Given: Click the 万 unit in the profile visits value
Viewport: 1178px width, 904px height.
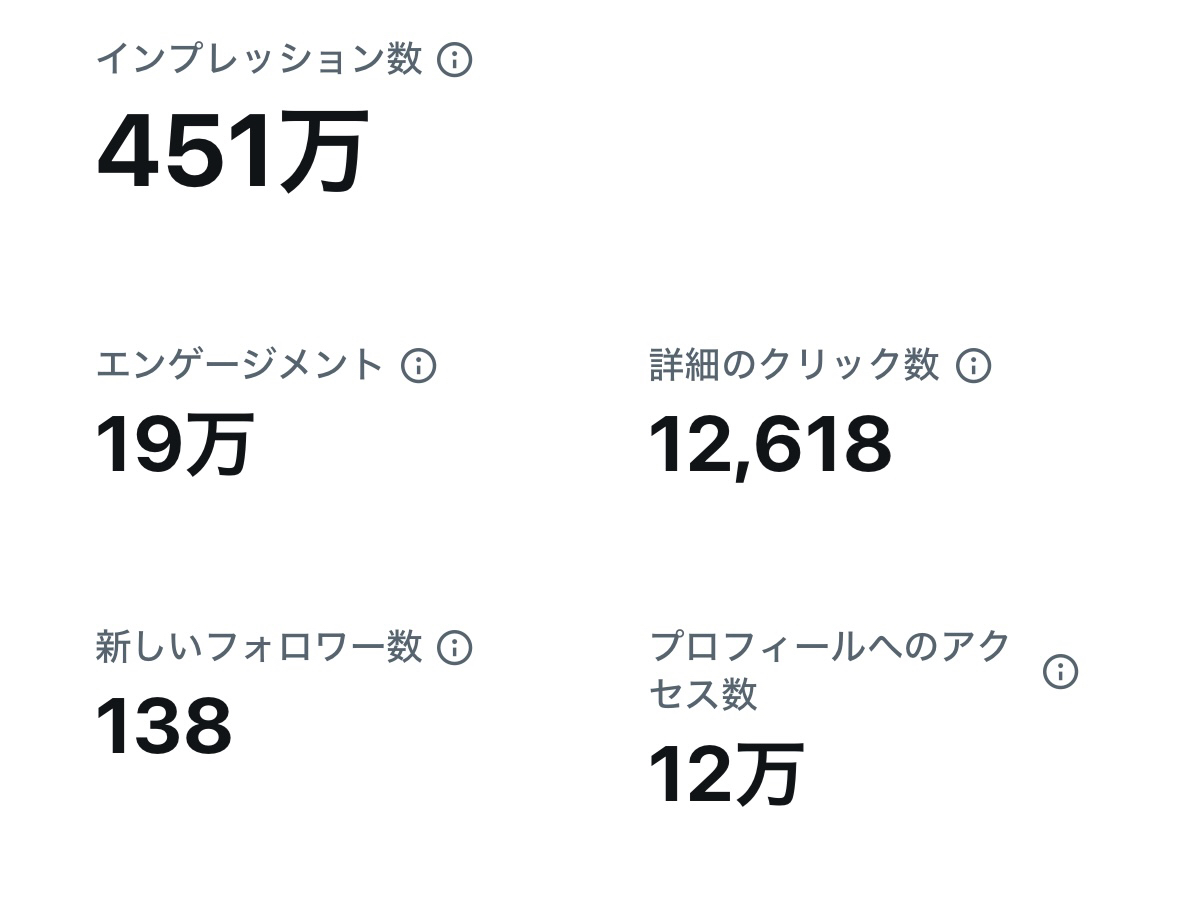Looking at the screenshot, I should [x=768, y=775].
